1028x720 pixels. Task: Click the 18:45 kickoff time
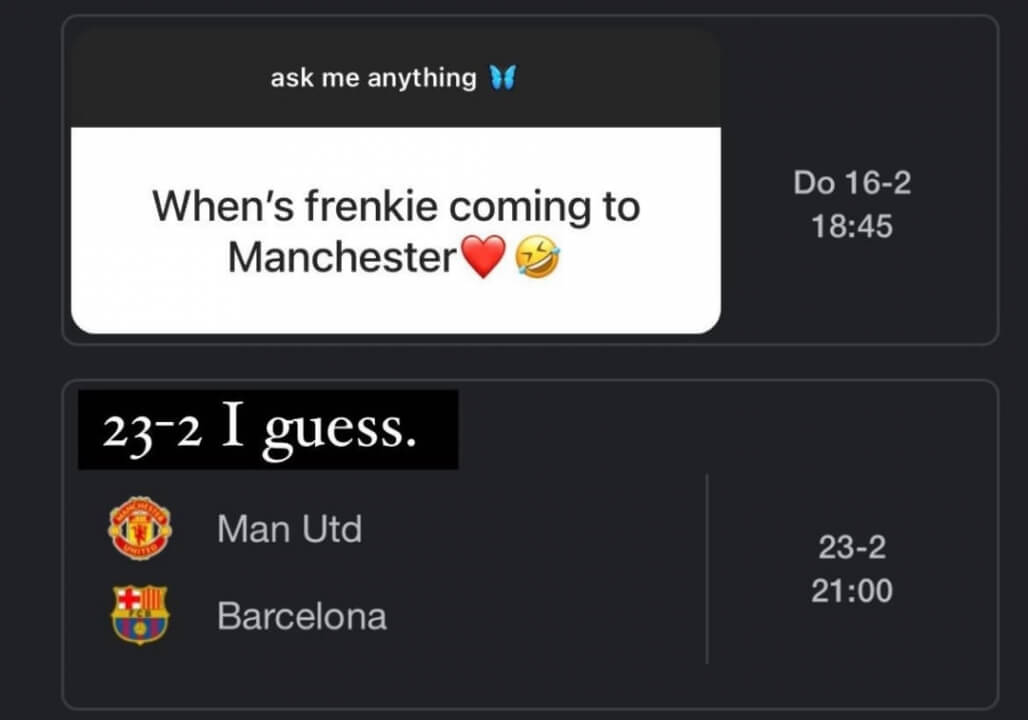pyautogui.click(x=852, y=226)
